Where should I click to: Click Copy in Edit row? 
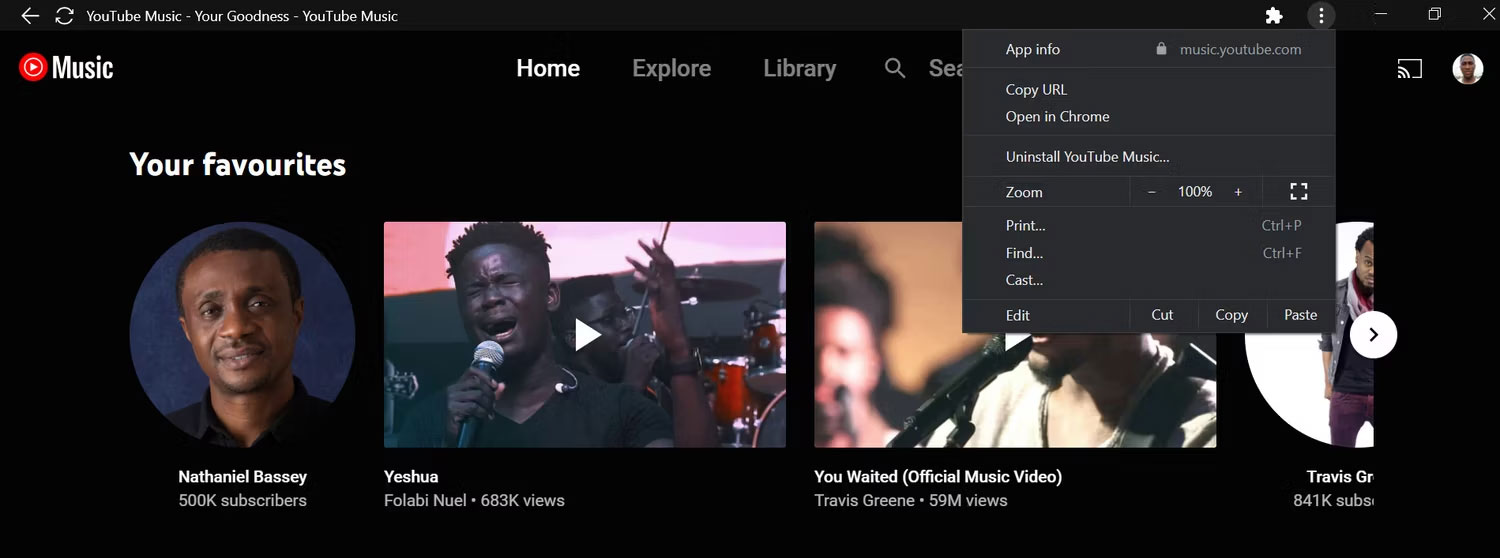coord(1231,314)
